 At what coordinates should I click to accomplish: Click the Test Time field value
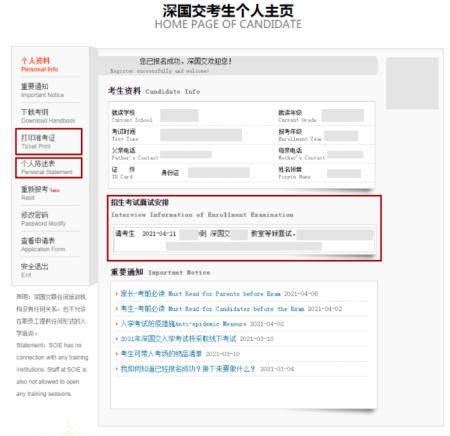201,135
